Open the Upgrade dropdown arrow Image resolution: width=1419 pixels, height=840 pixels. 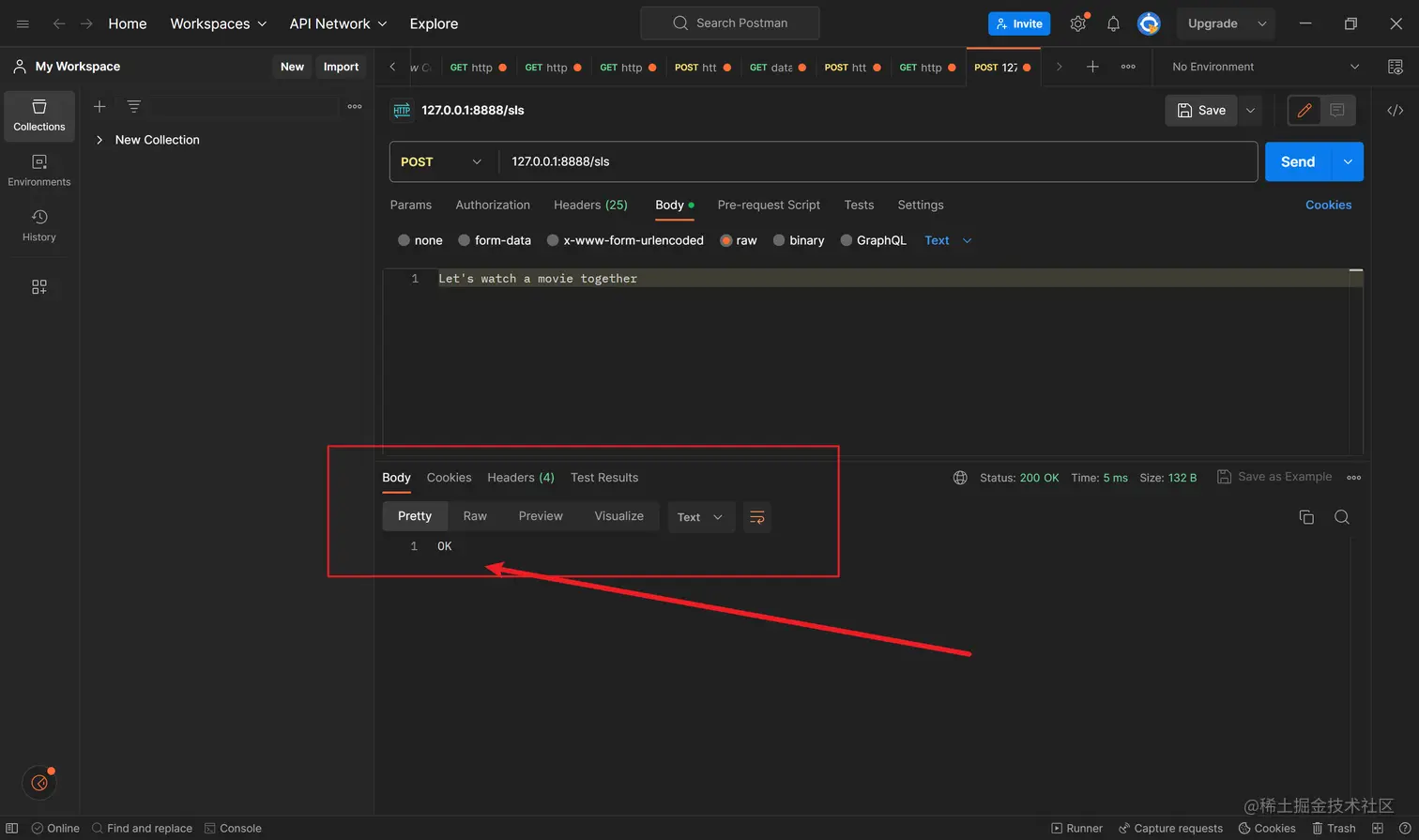click(1262, 23)
